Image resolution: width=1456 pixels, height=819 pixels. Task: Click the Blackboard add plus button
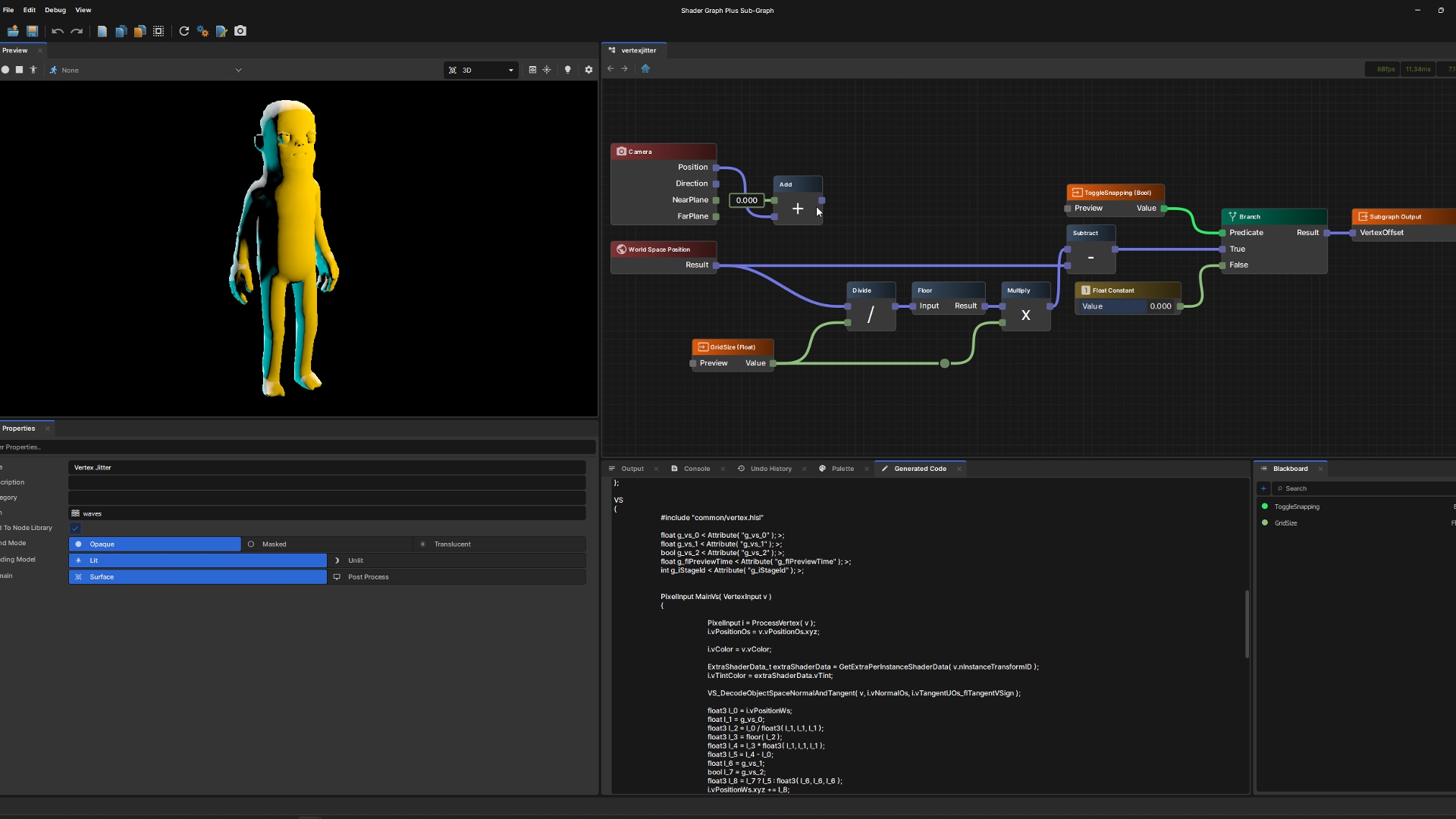[x=1263, y=488]
